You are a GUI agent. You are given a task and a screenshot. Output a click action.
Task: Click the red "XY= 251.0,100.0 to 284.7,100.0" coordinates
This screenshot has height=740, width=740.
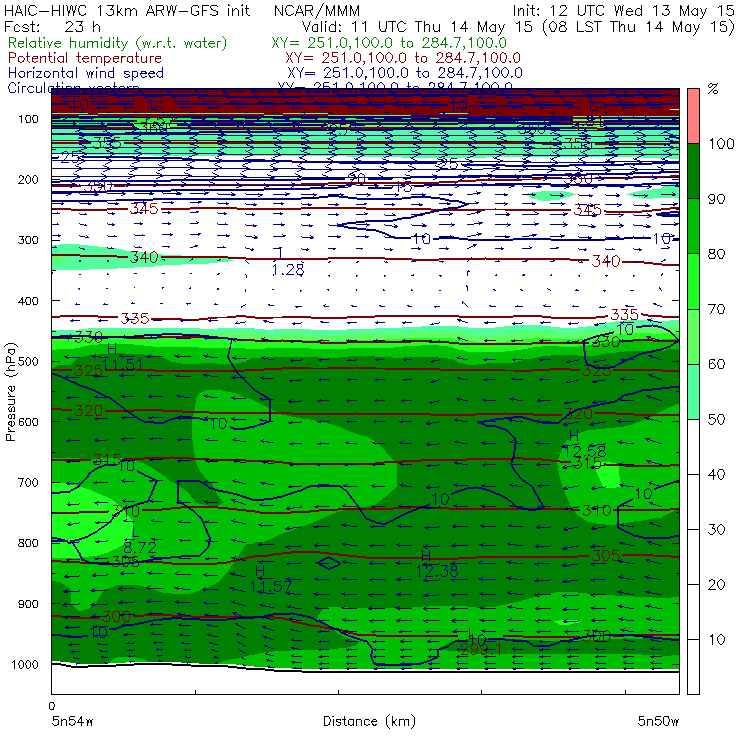(403, 58)
